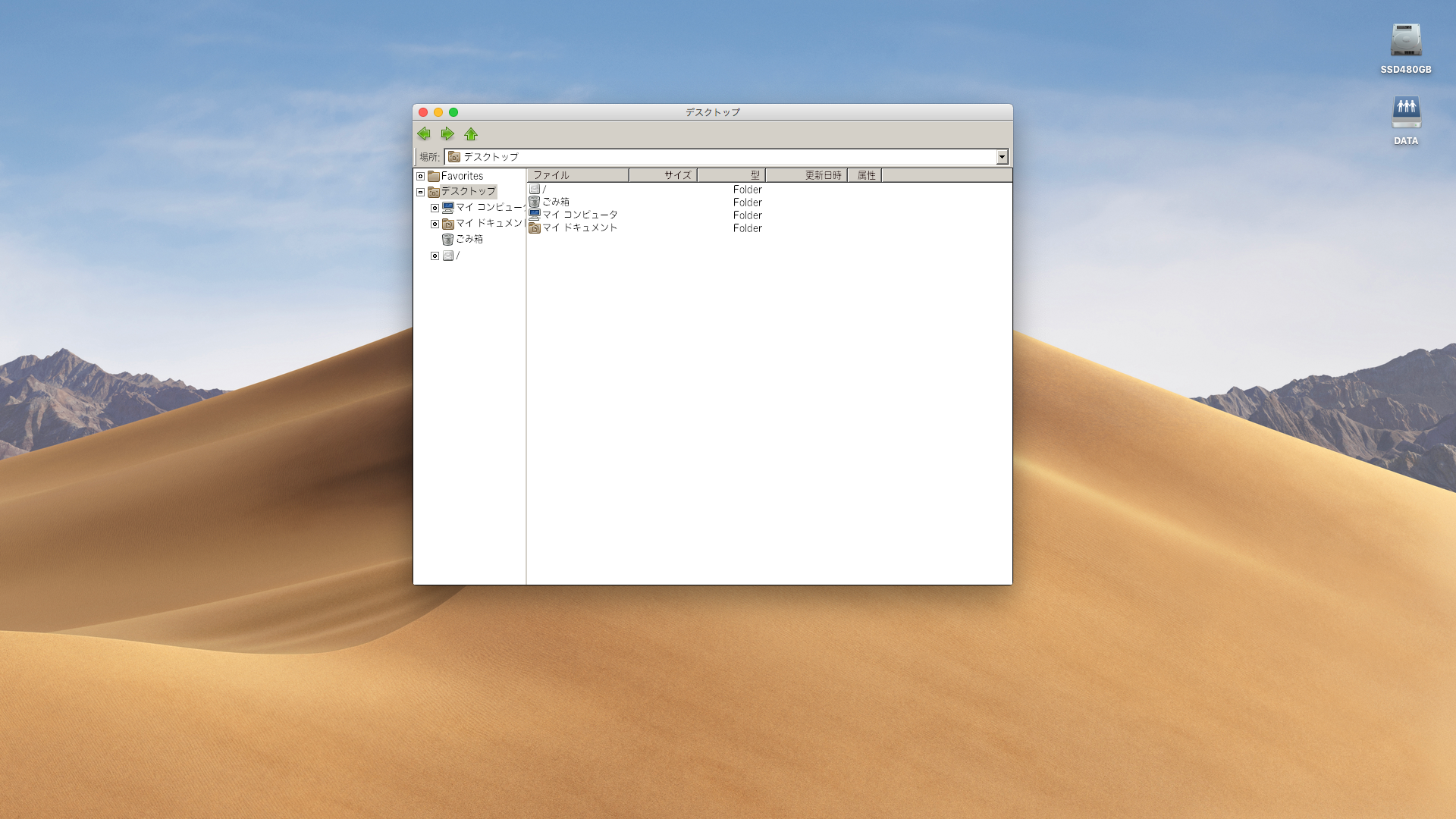Viewport: 1456px width, 819px height.
Task: Expand the Favorites tree node
Action: coord(420,176)
